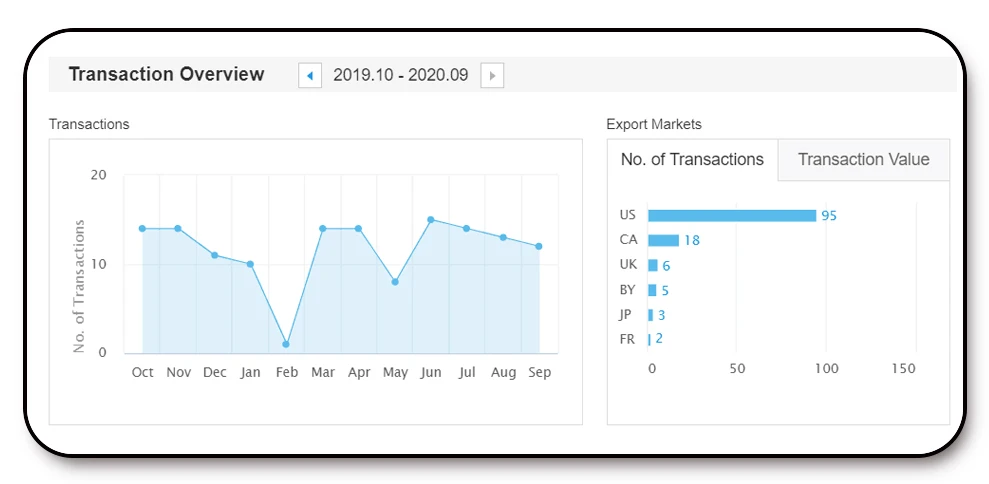Click the Jan data point on chart
This screenshot has height=484, width=989.
click(250, 264)
